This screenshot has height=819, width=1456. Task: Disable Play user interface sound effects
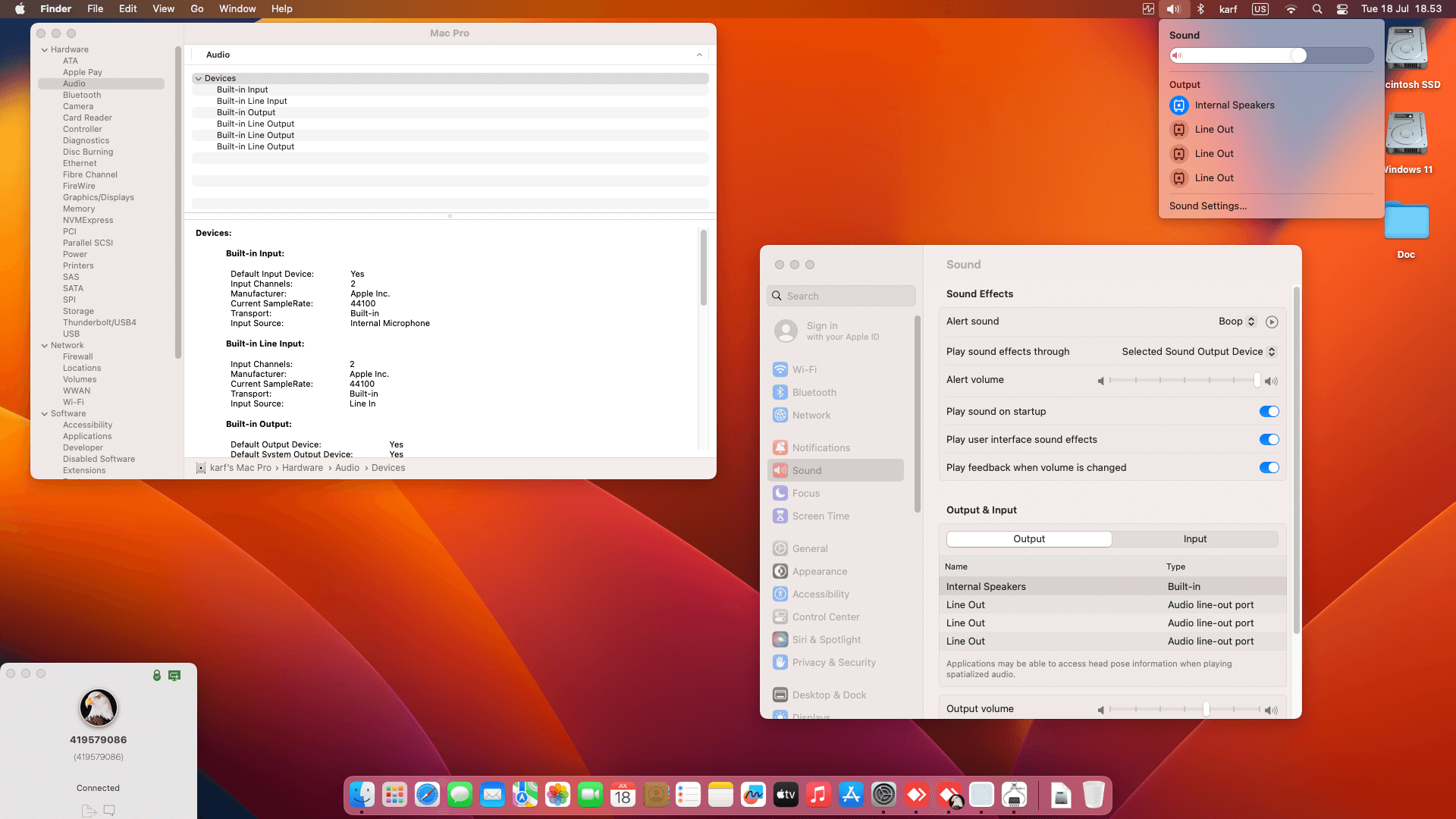[x=1269, y=440]
